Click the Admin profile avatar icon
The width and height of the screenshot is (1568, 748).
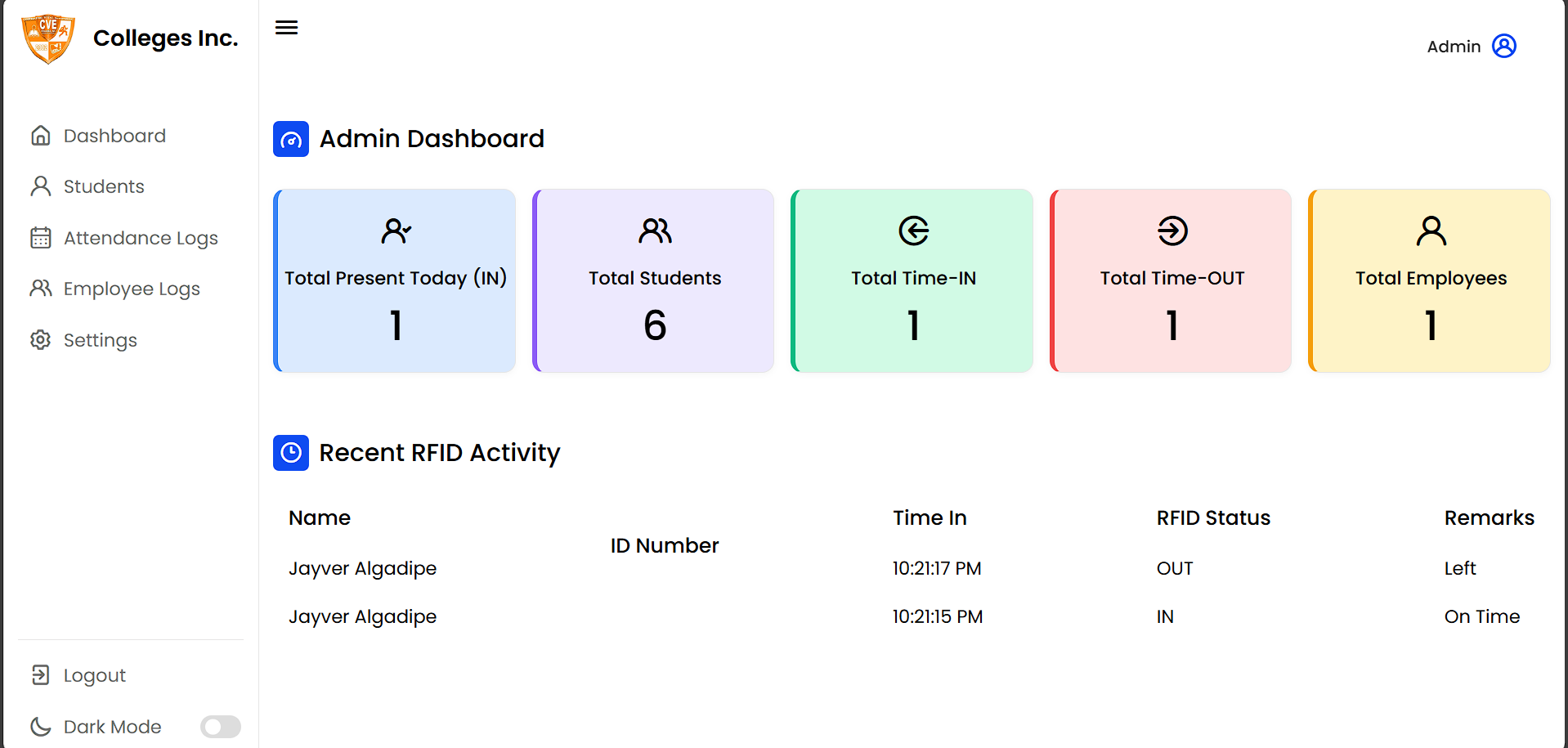pyautogui.click(x=1504, y=46)
